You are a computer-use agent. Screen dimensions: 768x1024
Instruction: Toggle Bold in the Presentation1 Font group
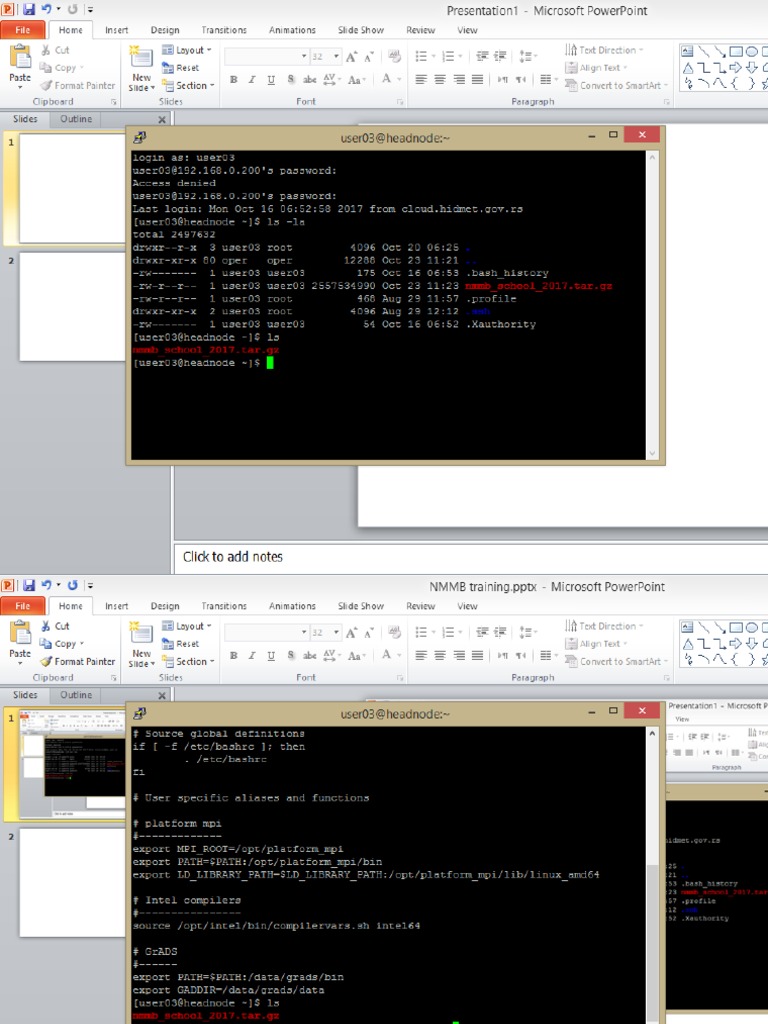233,80
